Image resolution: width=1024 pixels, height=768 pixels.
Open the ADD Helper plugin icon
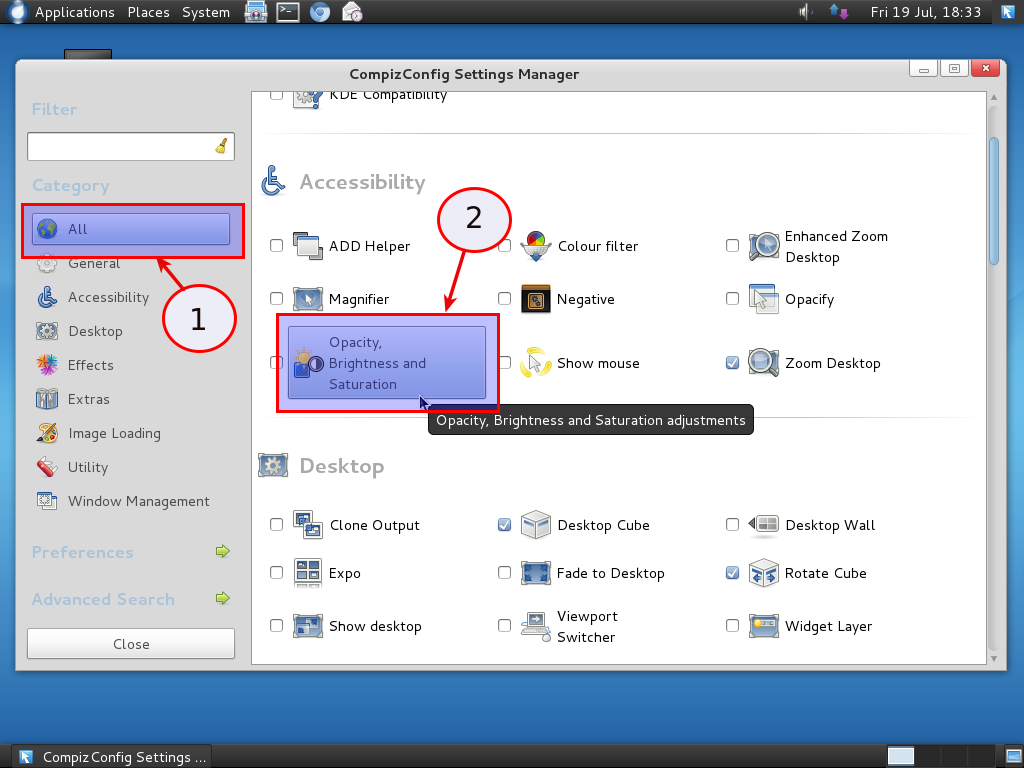pyautogui.click(x=308, y=246)
